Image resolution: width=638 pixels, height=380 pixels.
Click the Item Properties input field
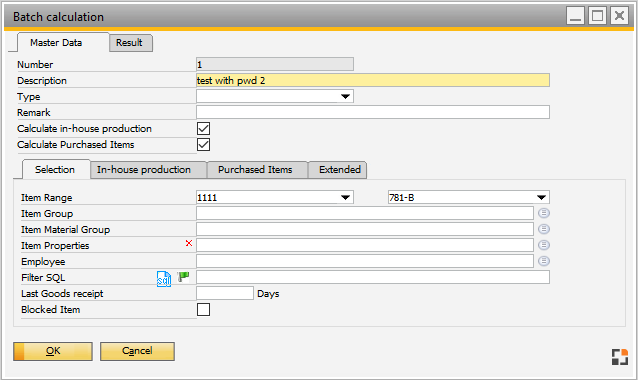365,245
